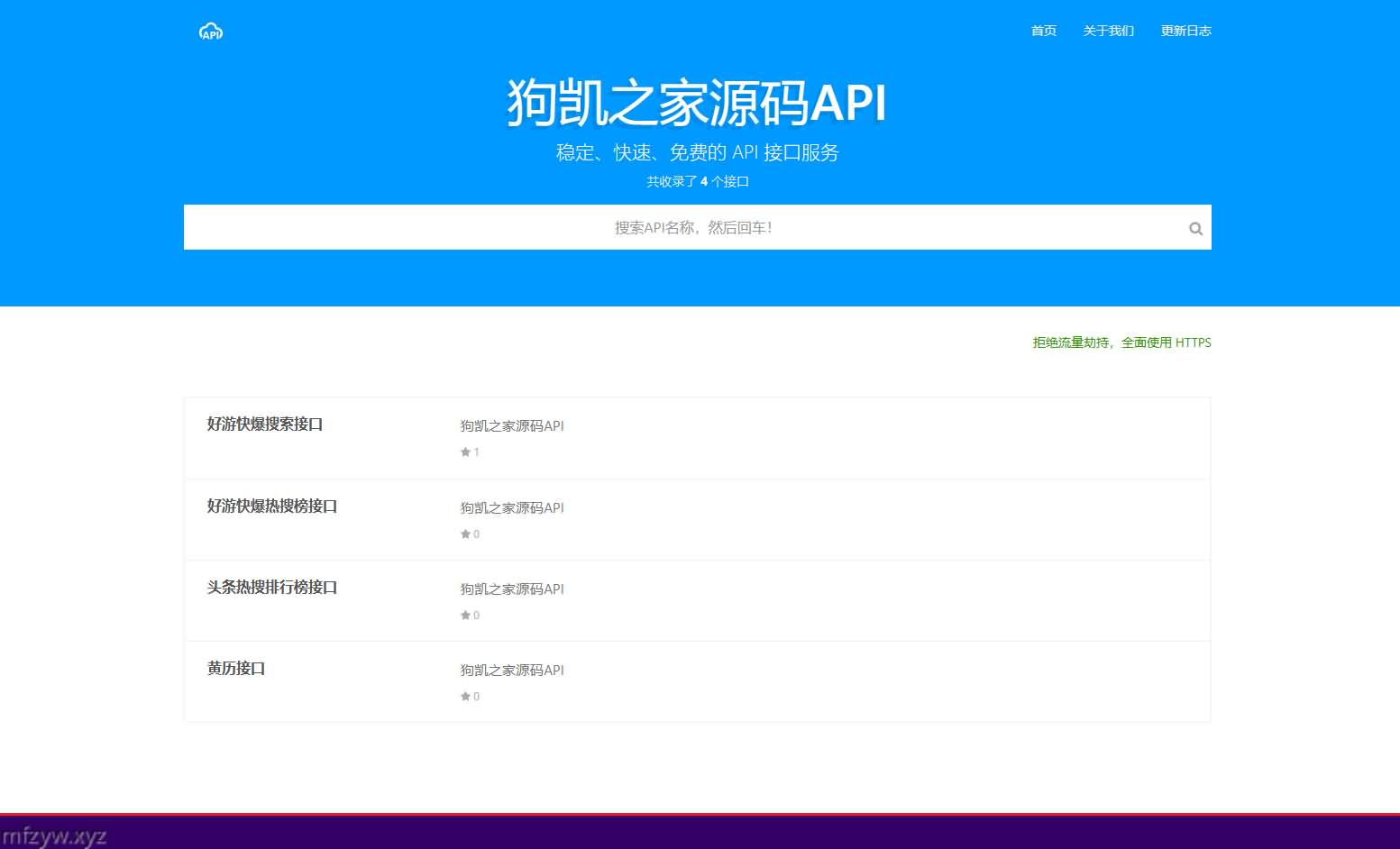Open the 关于我们 nav item
This screenshot has height=849, width=1400.
[1108, 31]
